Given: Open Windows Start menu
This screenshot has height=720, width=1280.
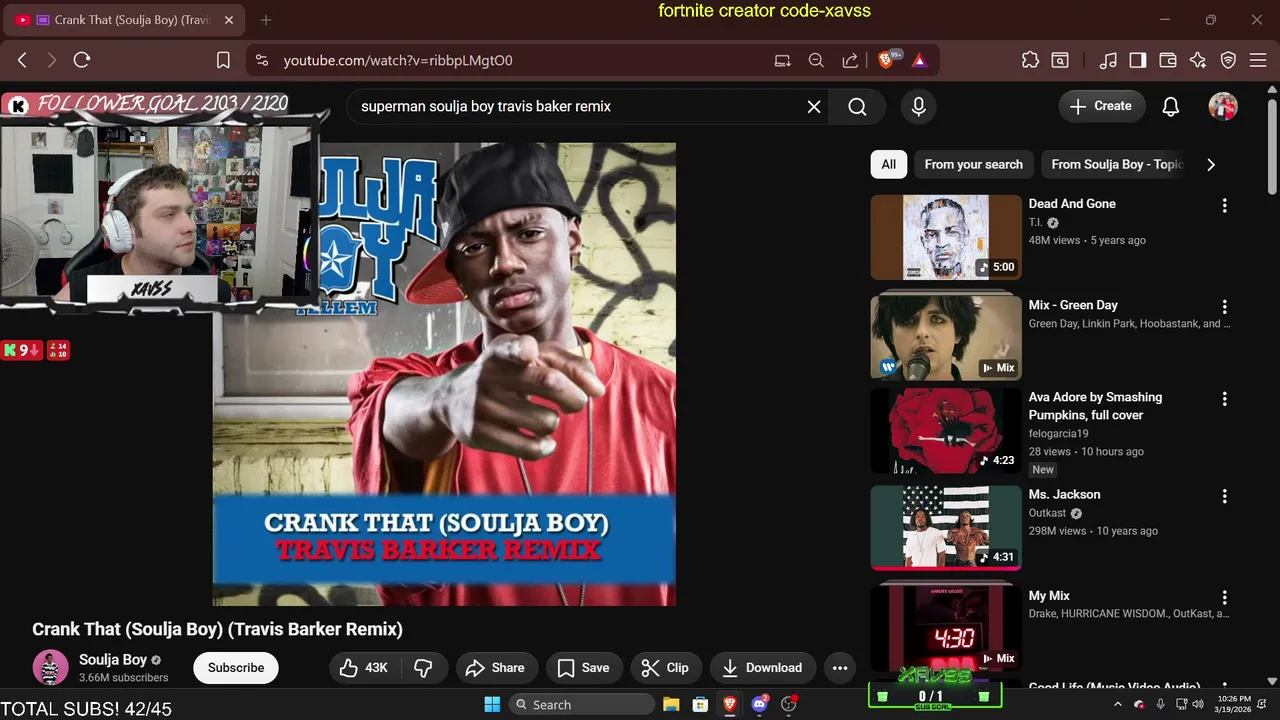Looking at the screenshot, I should tap(492, 704).
